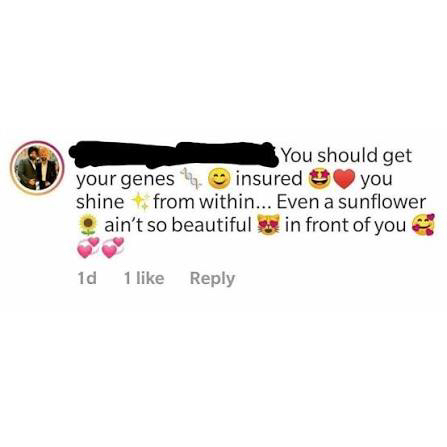This screenshot has width=447, height=447.
Task: Click the word 'sunflower' in the comment
Action: pos(382,202)
